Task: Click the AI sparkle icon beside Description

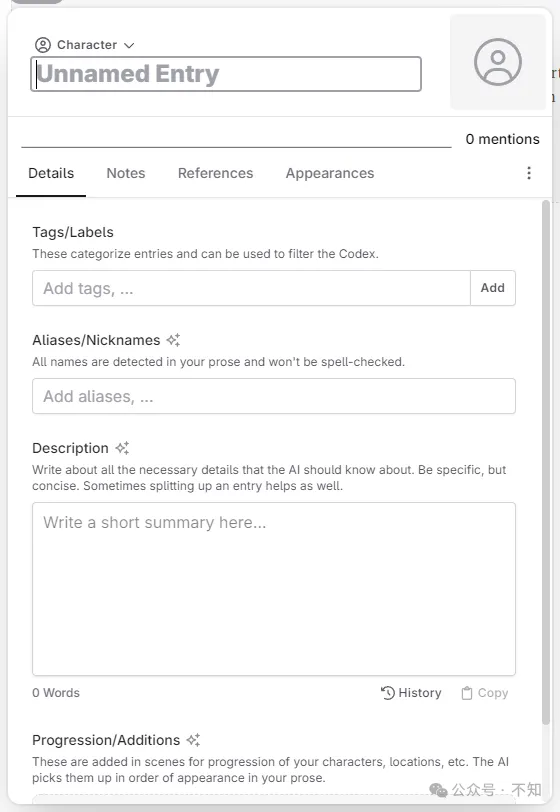Action: point(122,448)
